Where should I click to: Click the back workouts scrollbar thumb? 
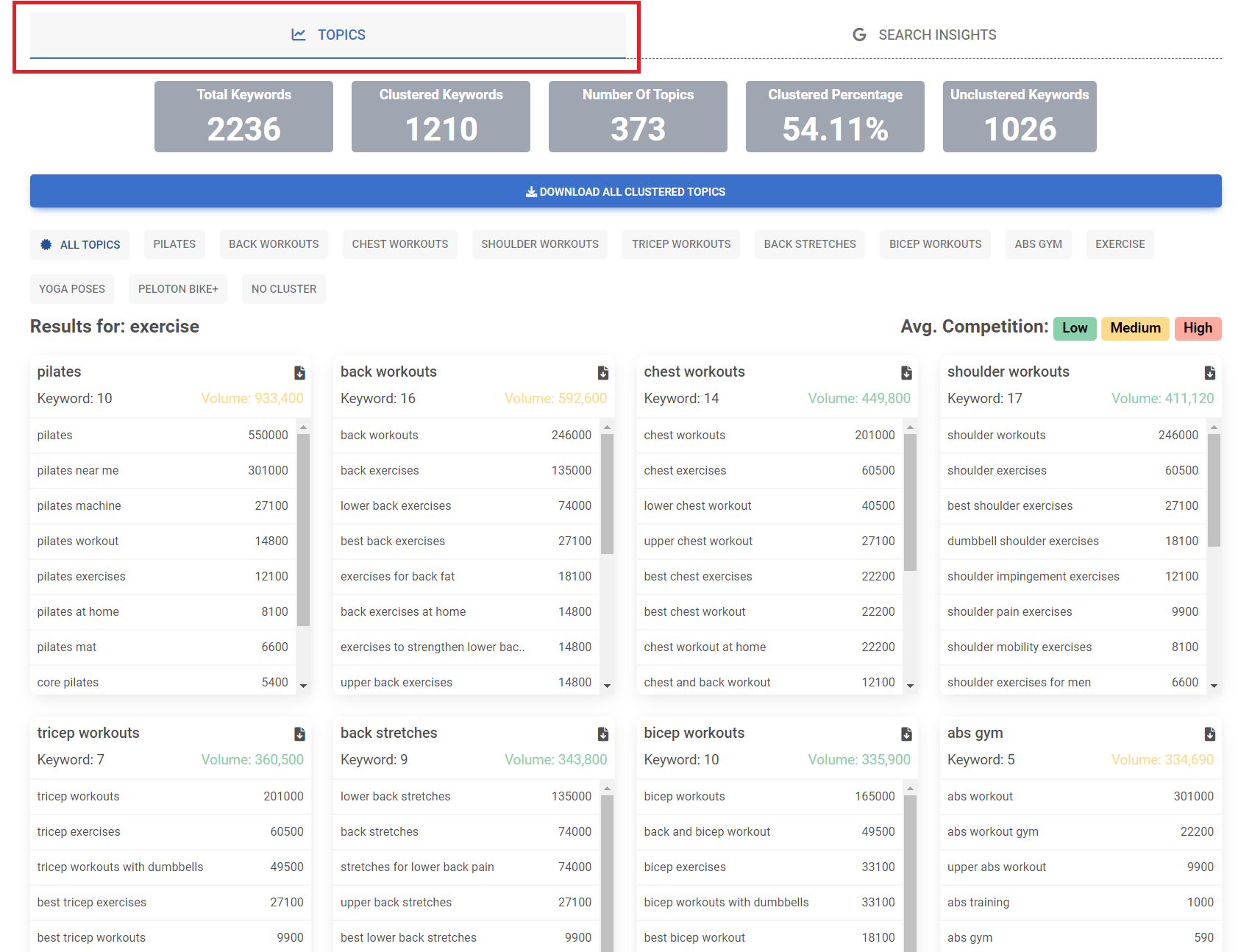[x=607, y=494]
